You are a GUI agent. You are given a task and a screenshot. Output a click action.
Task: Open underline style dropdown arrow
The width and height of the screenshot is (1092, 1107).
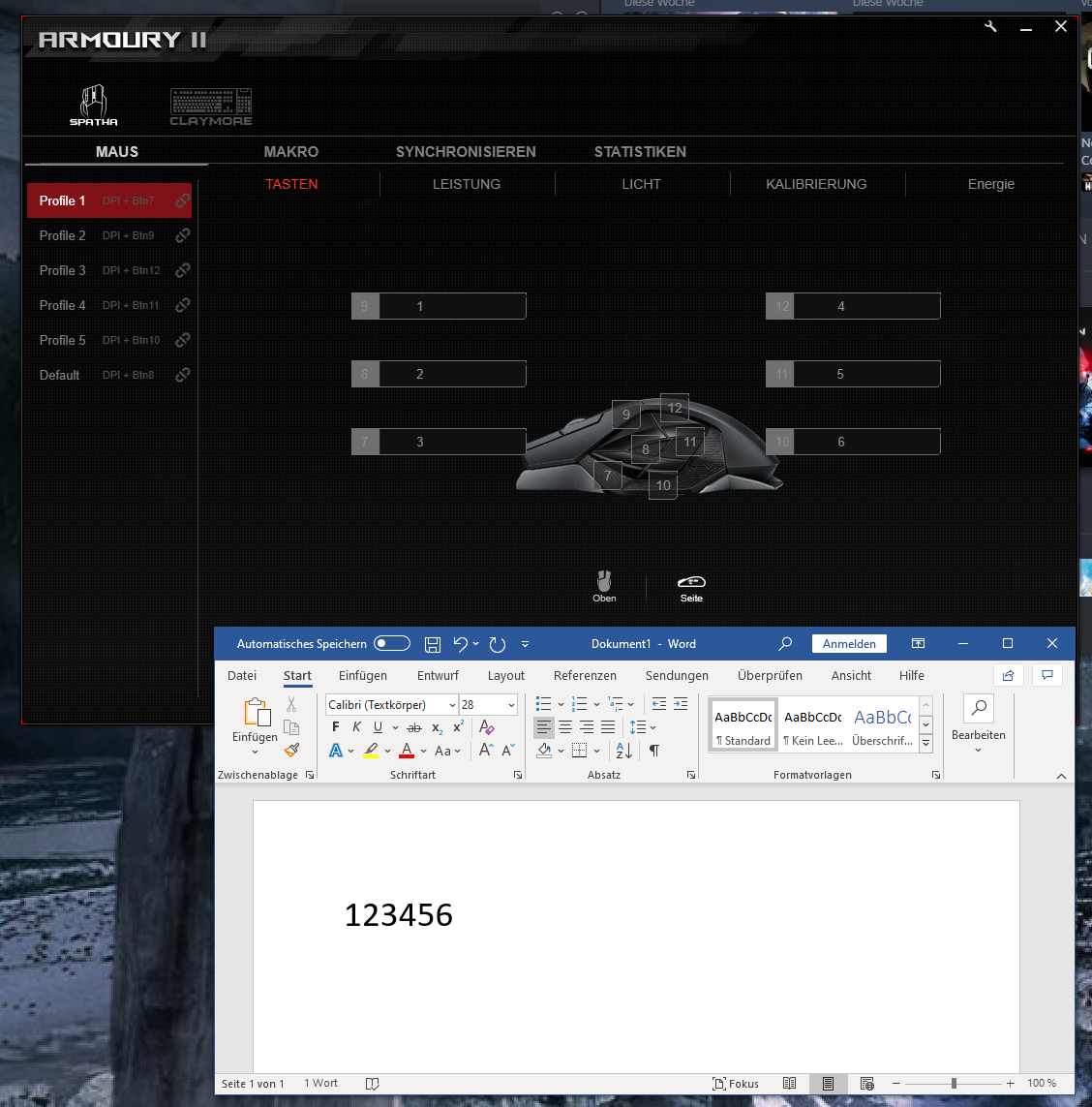coord(395,728)
